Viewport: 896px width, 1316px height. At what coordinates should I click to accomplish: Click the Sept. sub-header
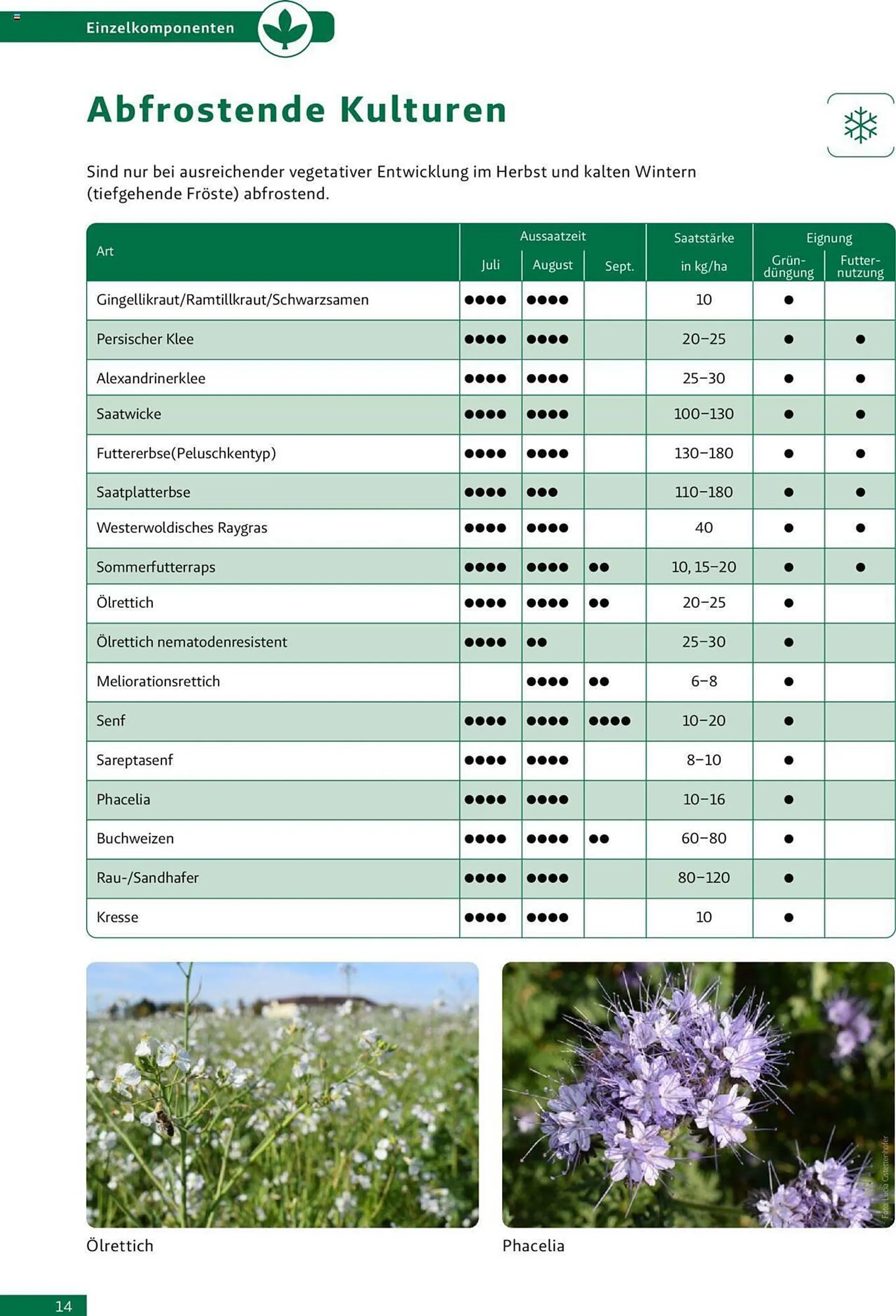619,266
